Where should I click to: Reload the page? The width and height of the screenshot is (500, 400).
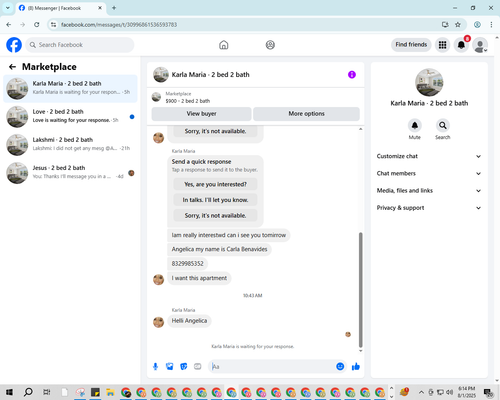point(37,25)
